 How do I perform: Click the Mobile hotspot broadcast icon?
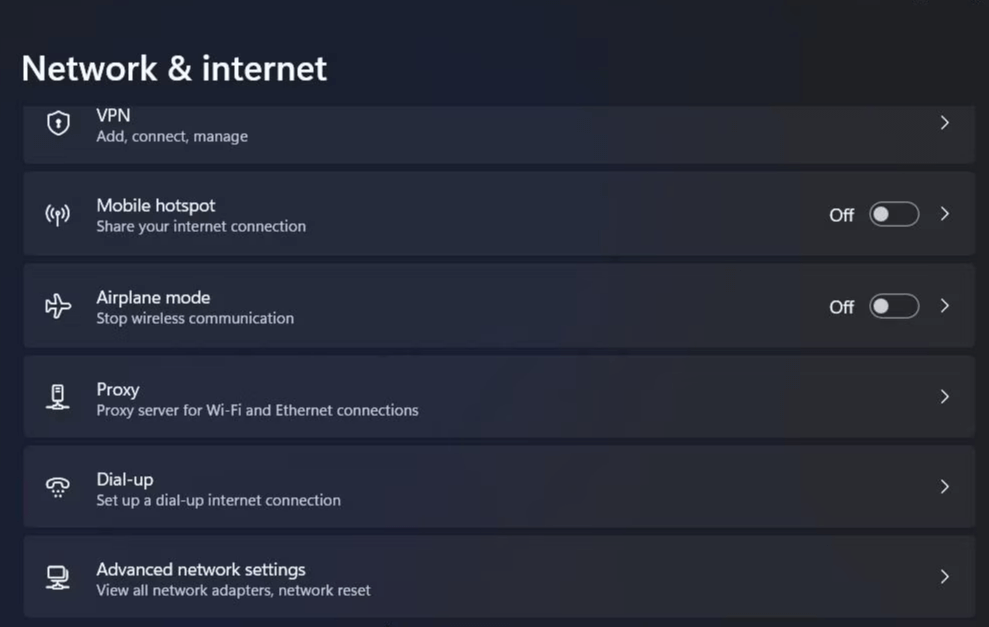(x=58, y=214)
